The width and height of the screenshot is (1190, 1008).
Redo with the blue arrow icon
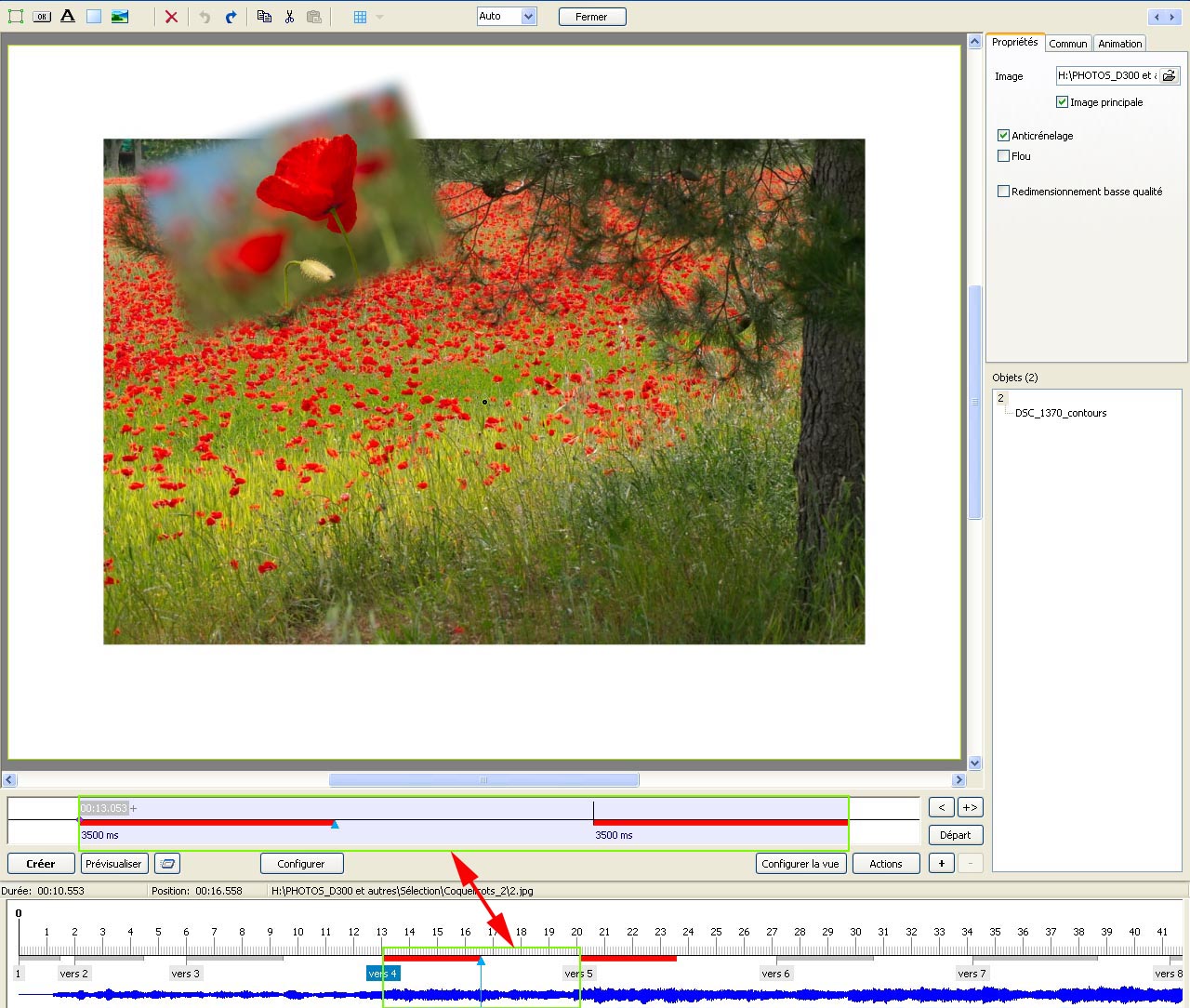tap(231, 17)
